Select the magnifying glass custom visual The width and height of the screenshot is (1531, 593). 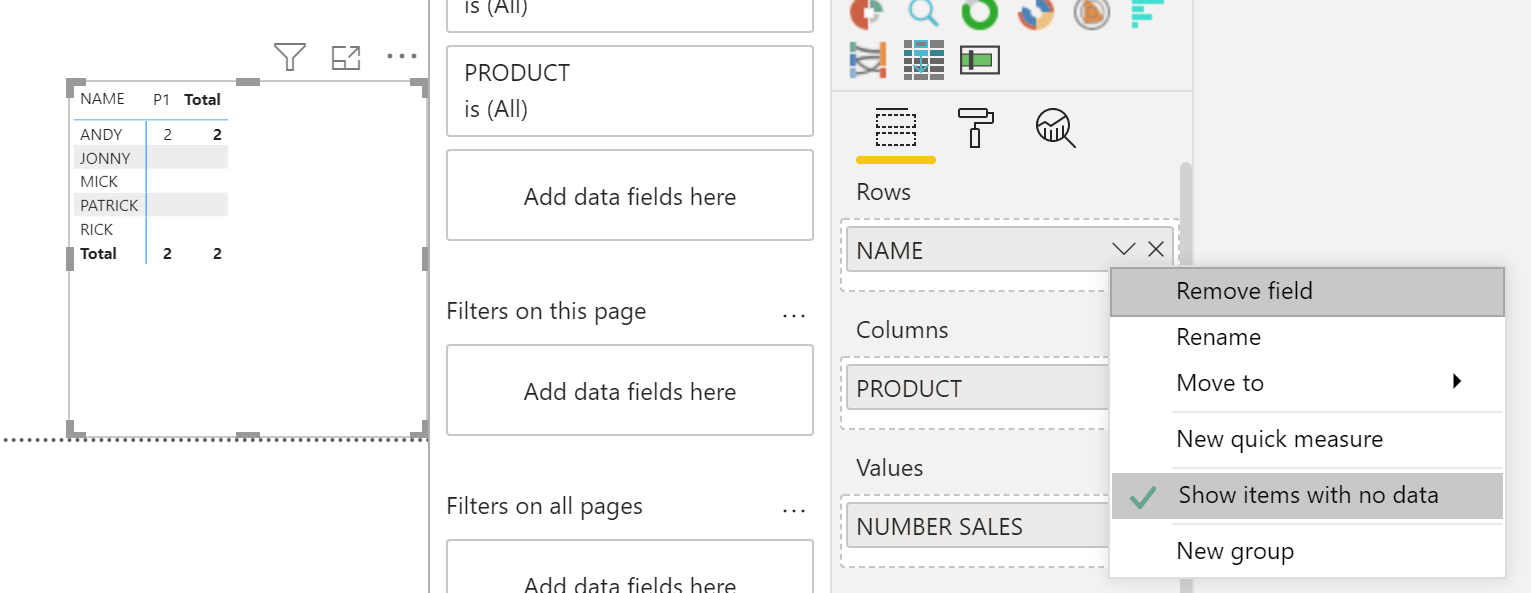coord(923,12)
